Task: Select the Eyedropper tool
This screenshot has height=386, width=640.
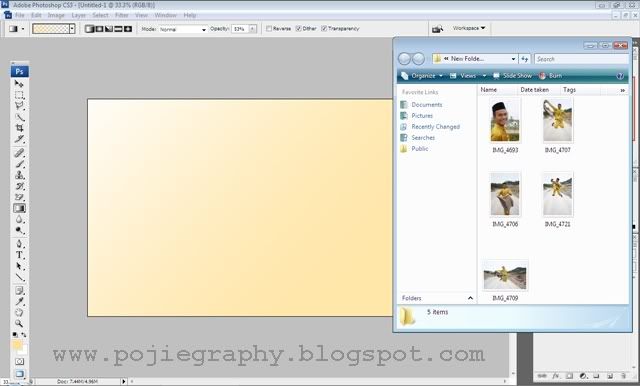Action: pos(19,302)
